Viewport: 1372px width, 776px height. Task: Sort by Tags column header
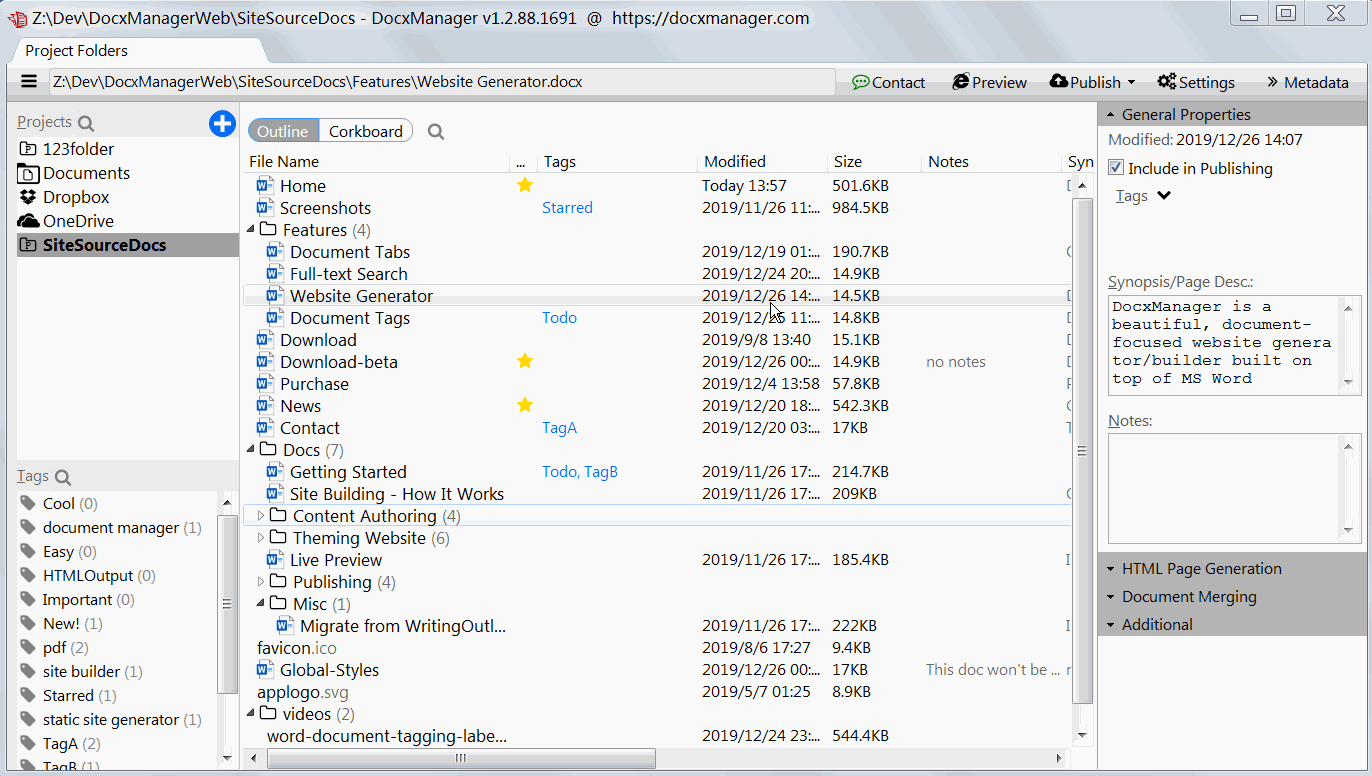560,161
